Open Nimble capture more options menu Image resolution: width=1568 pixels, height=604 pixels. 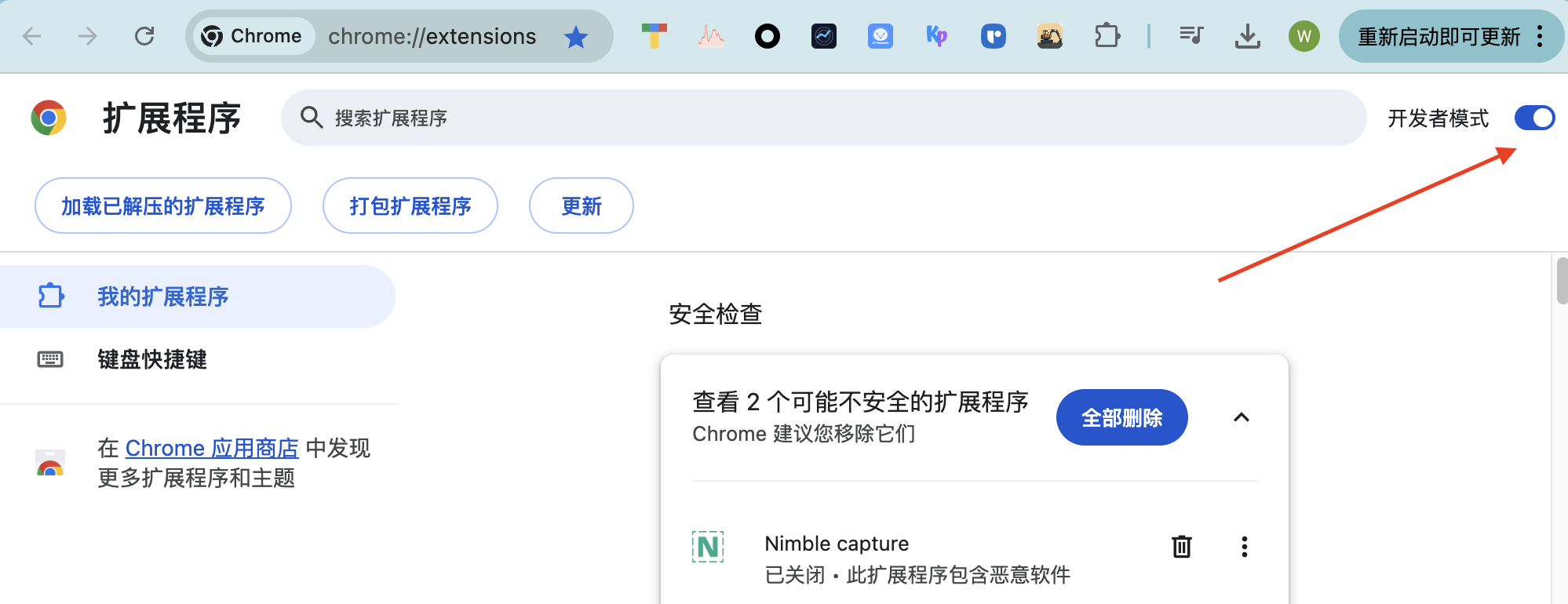[x=1245, y=547]
